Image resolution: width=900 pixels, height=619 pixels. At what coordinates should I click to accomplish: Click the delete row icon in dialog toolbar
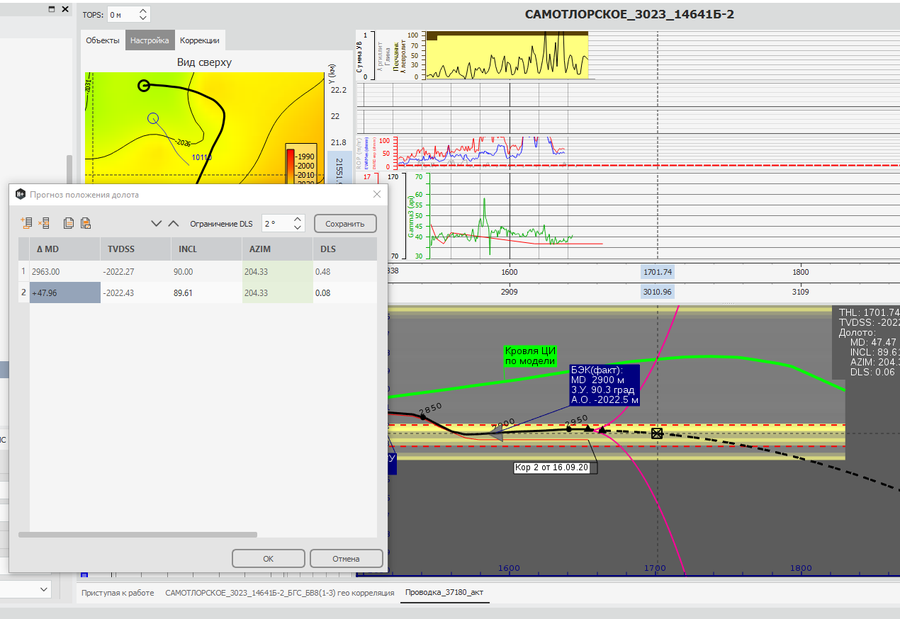pyautogui.click(x=44, y=223)
